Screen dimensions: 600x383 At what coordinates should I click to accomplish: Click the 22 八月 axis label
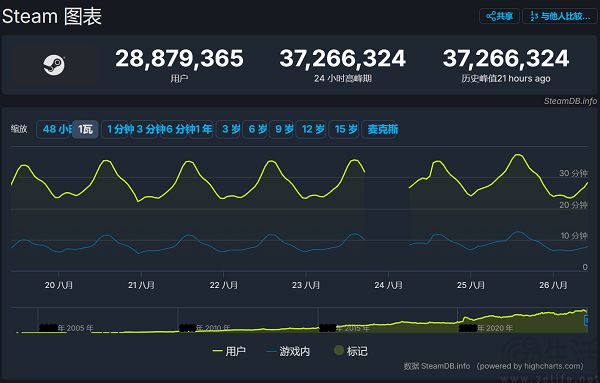tap(223, 285)
